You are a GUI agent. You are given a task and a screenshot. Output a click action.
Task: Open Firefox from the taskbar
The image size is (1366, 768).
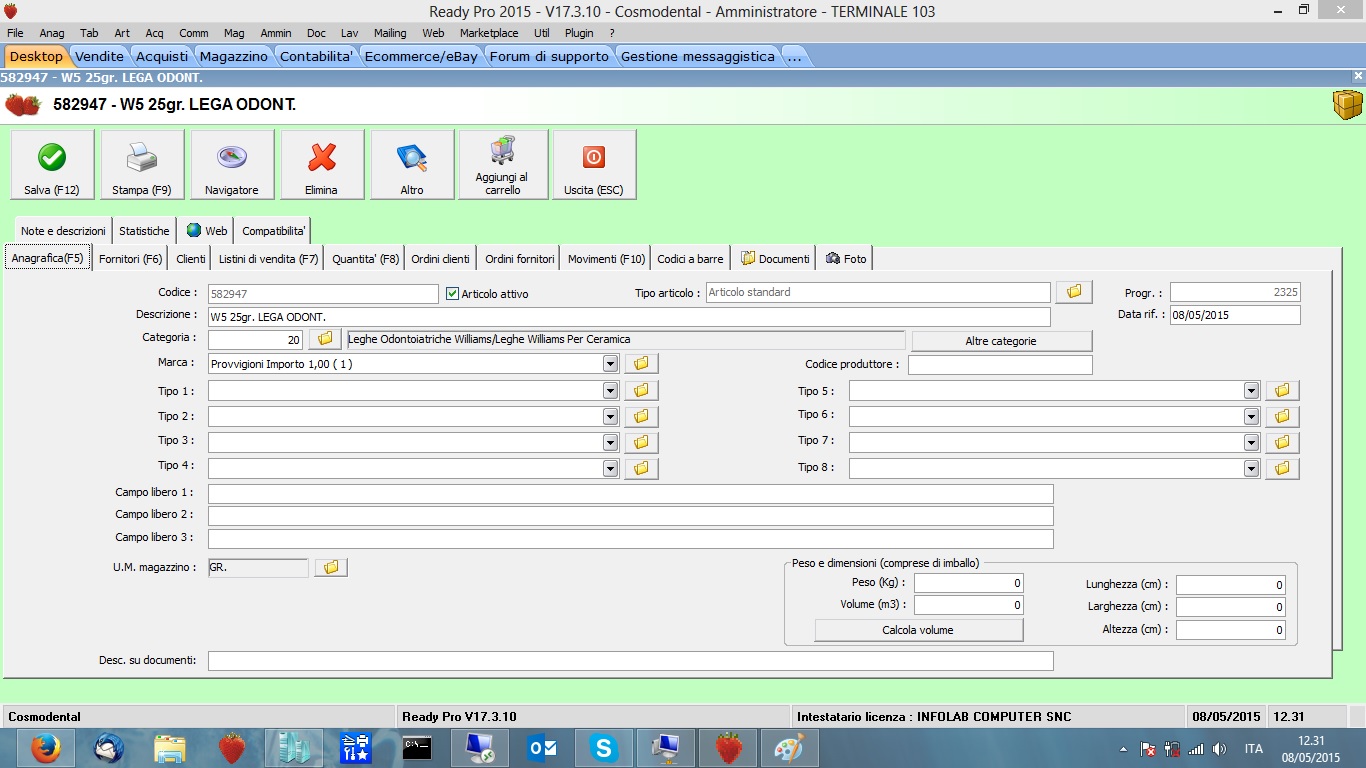tap(45, 748)
